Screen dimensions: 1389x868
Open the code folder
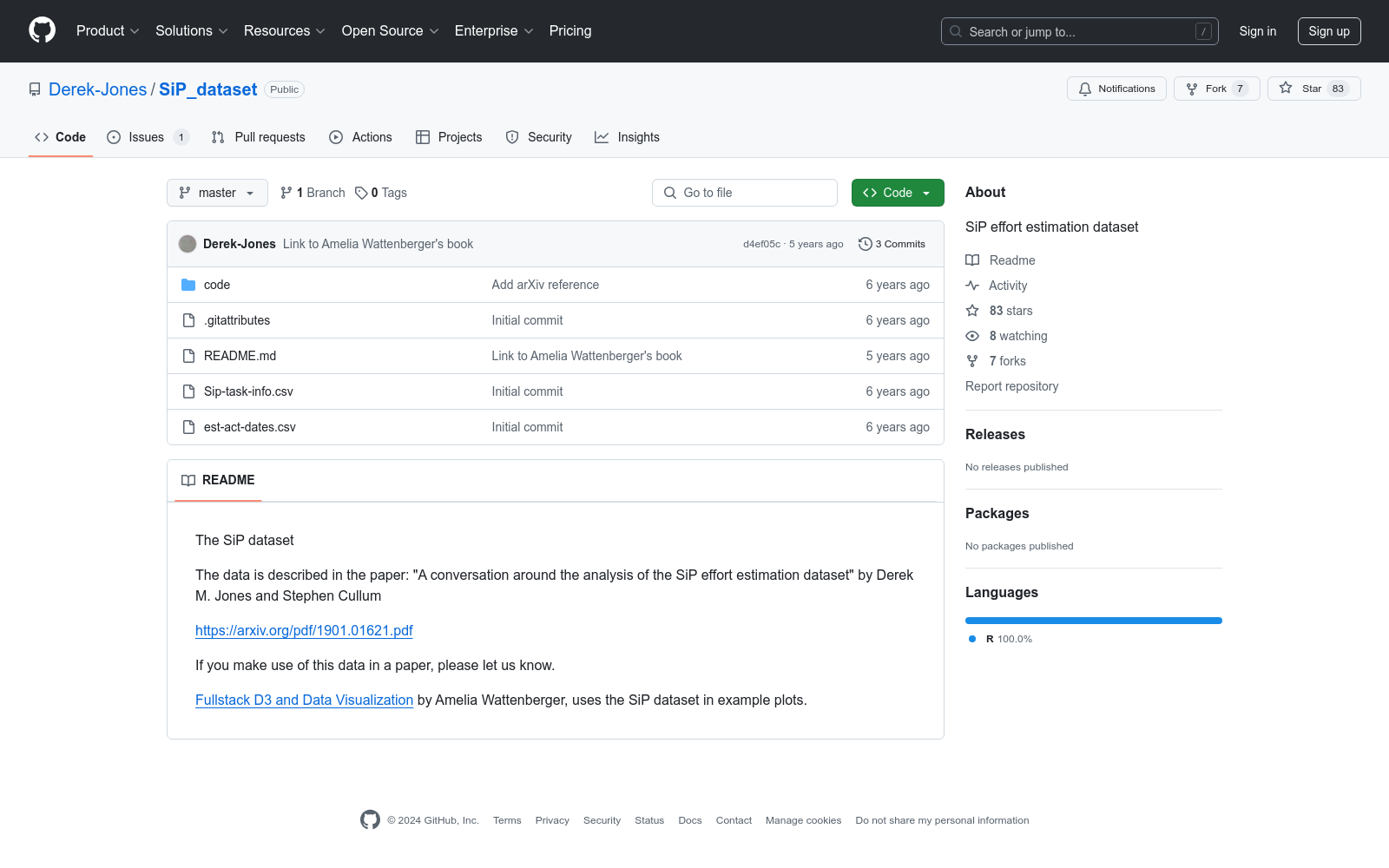[x=217, y=285]
